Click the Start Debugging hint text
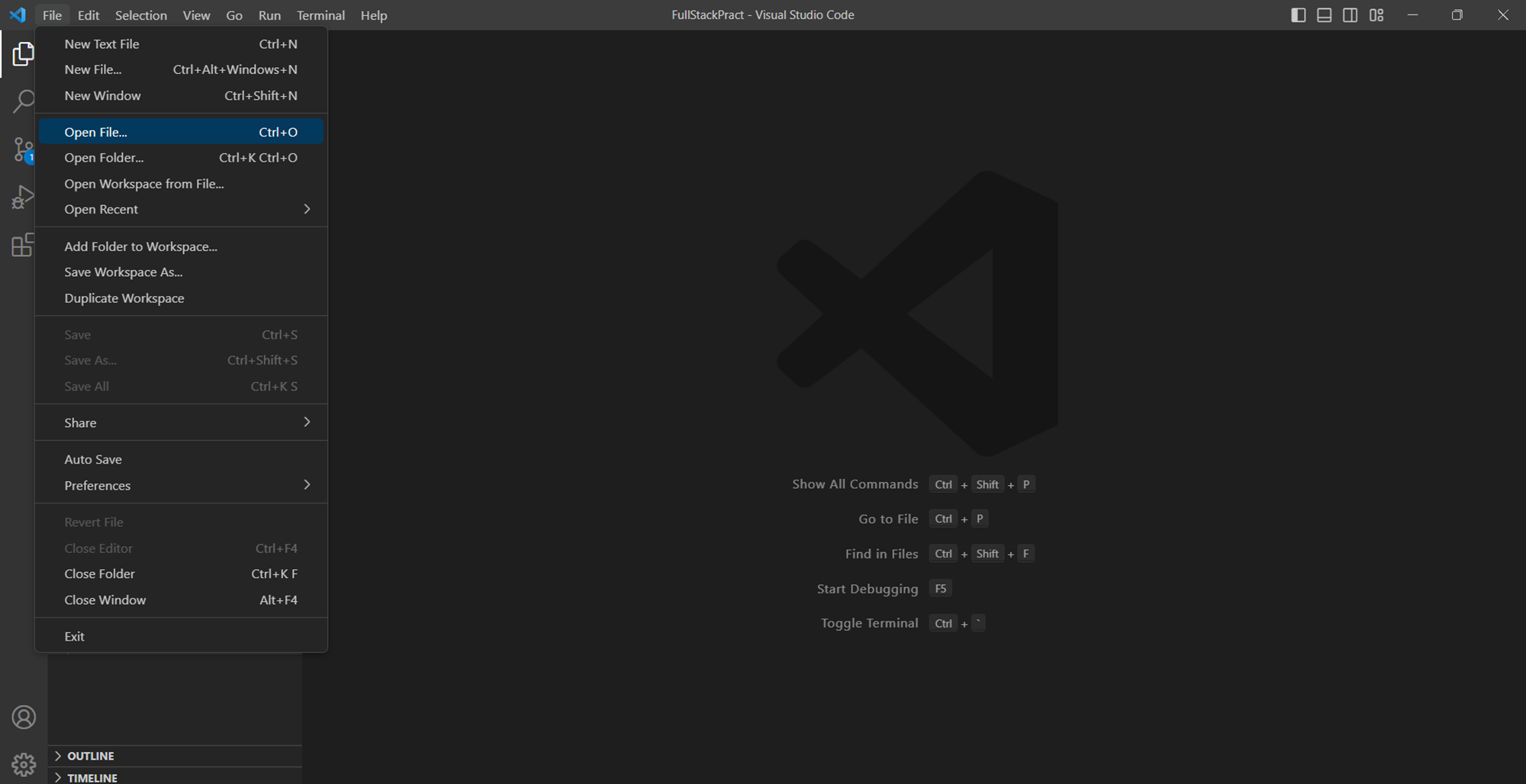1526x784 pixels. [868, 589]
